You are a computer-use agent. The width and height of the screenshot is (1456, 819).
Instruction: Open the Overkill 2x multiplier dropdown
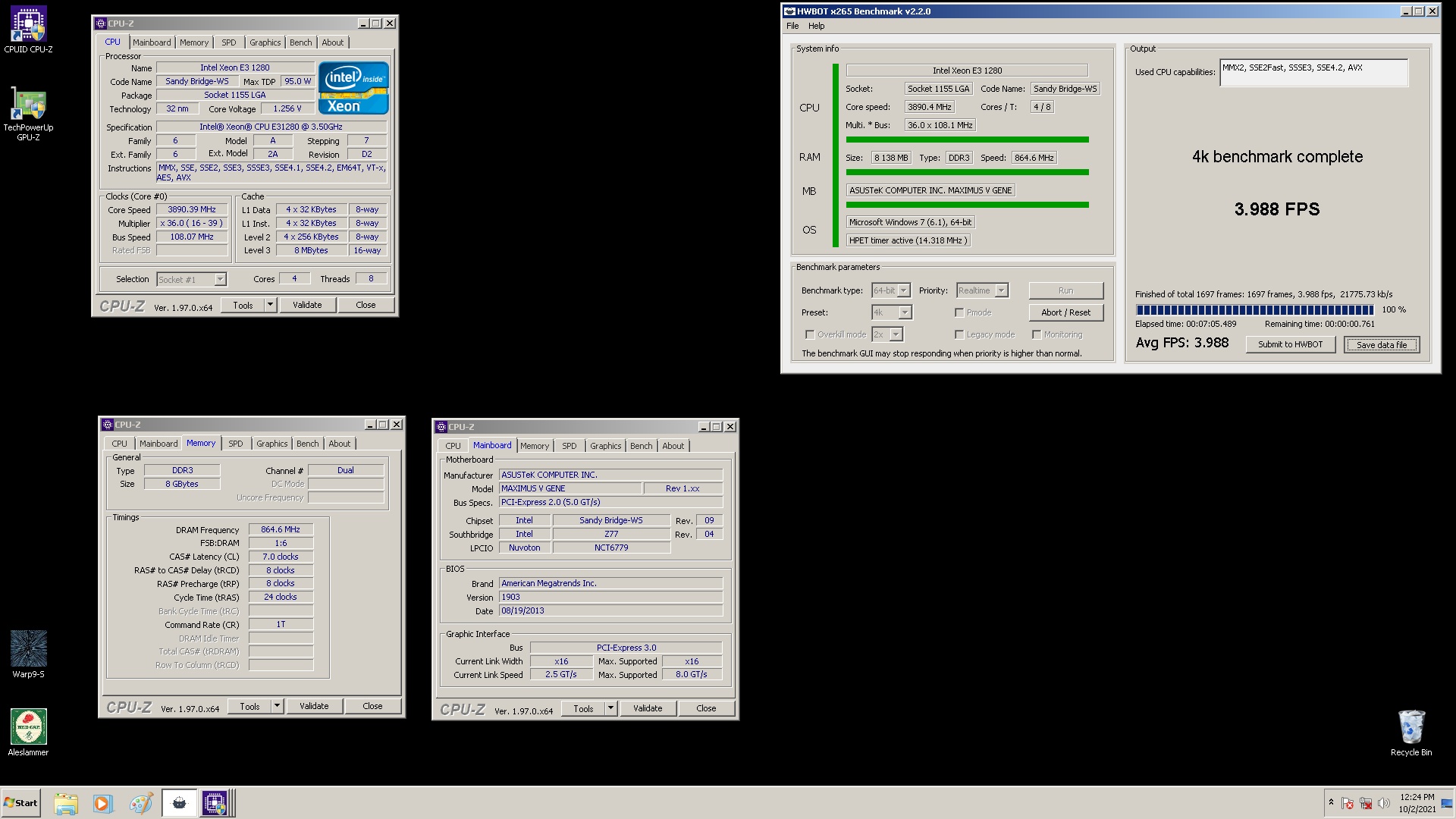coord(887,334)
